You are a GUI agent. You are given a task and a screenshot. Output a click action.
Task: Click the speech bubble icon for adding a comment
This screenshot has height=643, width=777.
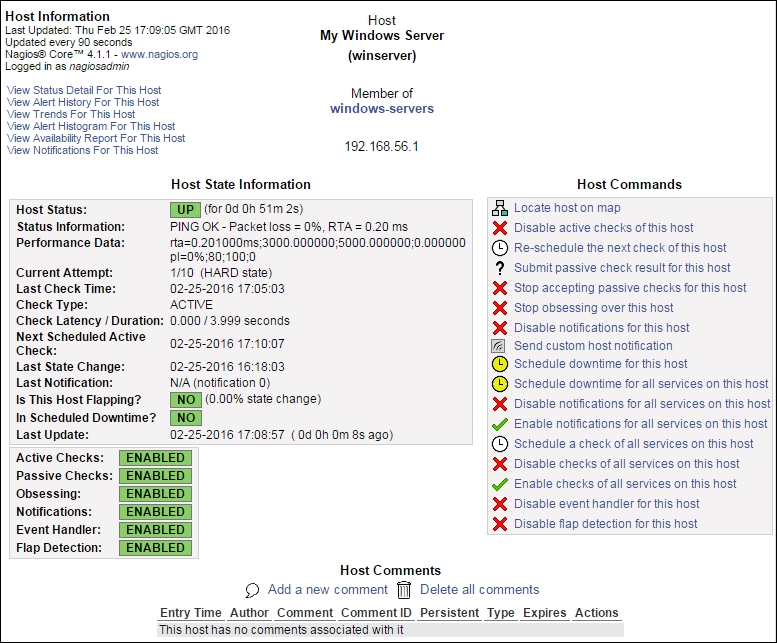click(x=252, y=590)
